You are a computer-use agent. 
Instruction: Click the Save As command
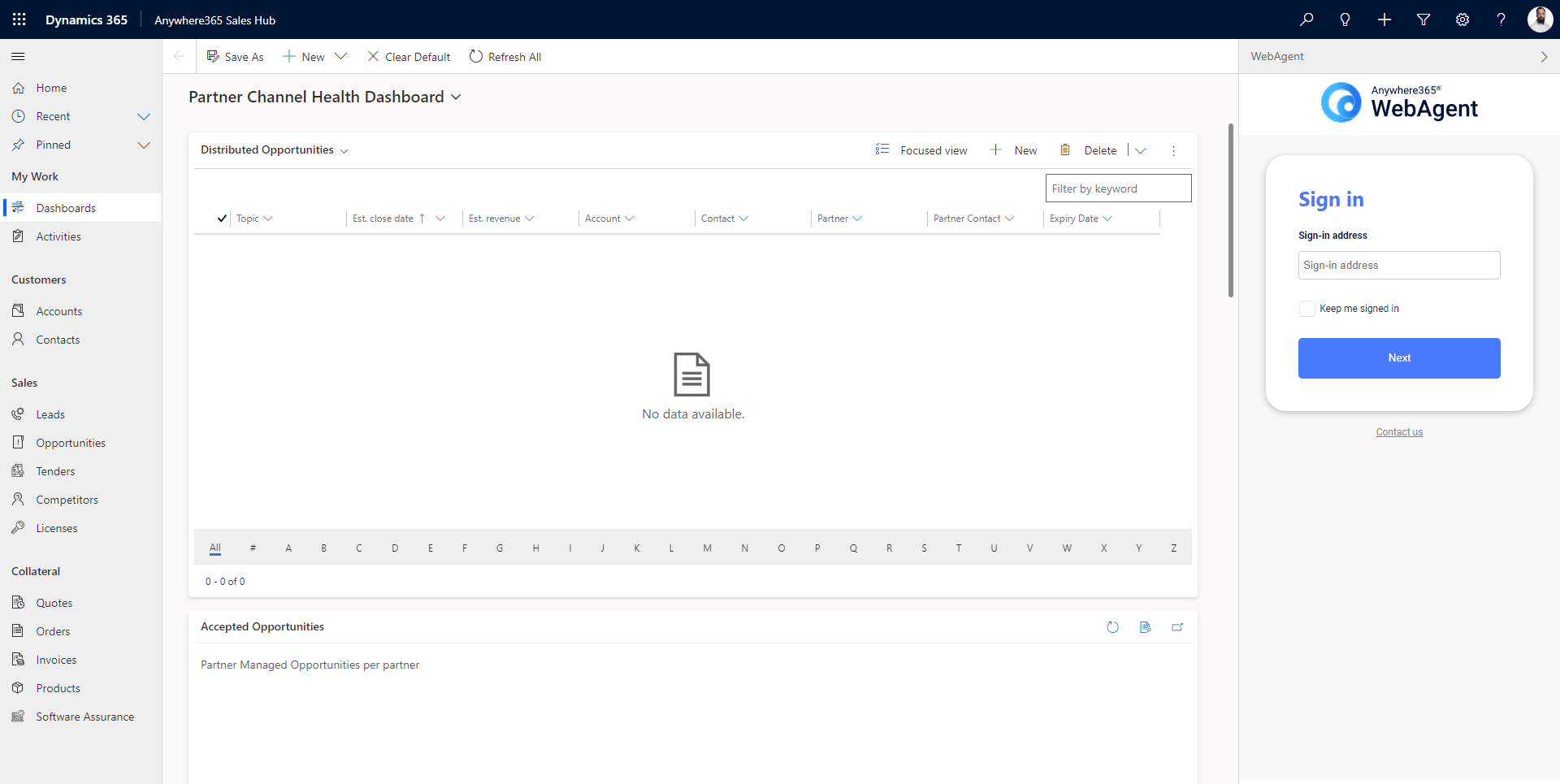point(235,57)
